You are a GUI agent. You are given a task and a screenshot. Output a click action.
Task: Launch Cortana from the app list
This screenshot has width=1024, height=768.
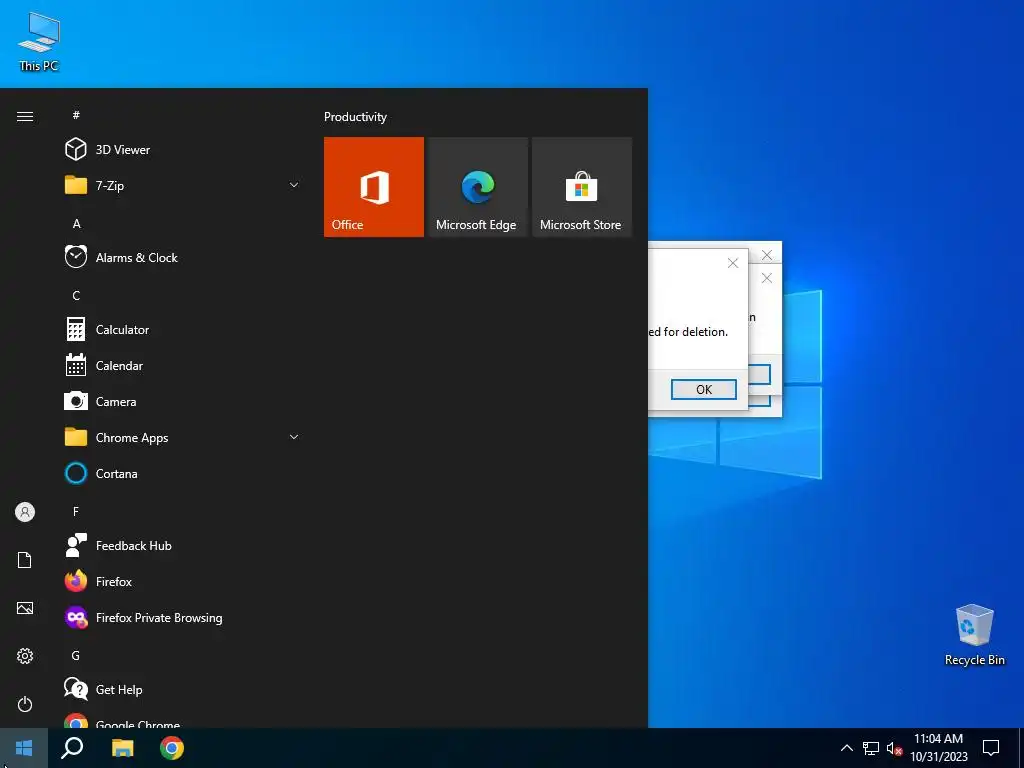click(183, 473)
